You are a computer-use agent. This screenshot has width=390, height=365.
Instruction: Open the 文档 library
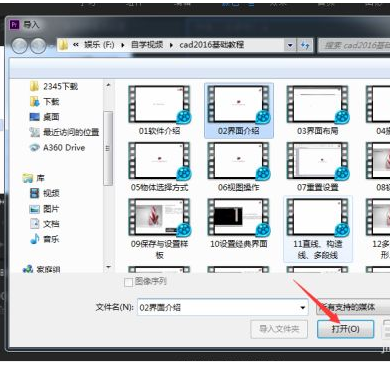45,224
